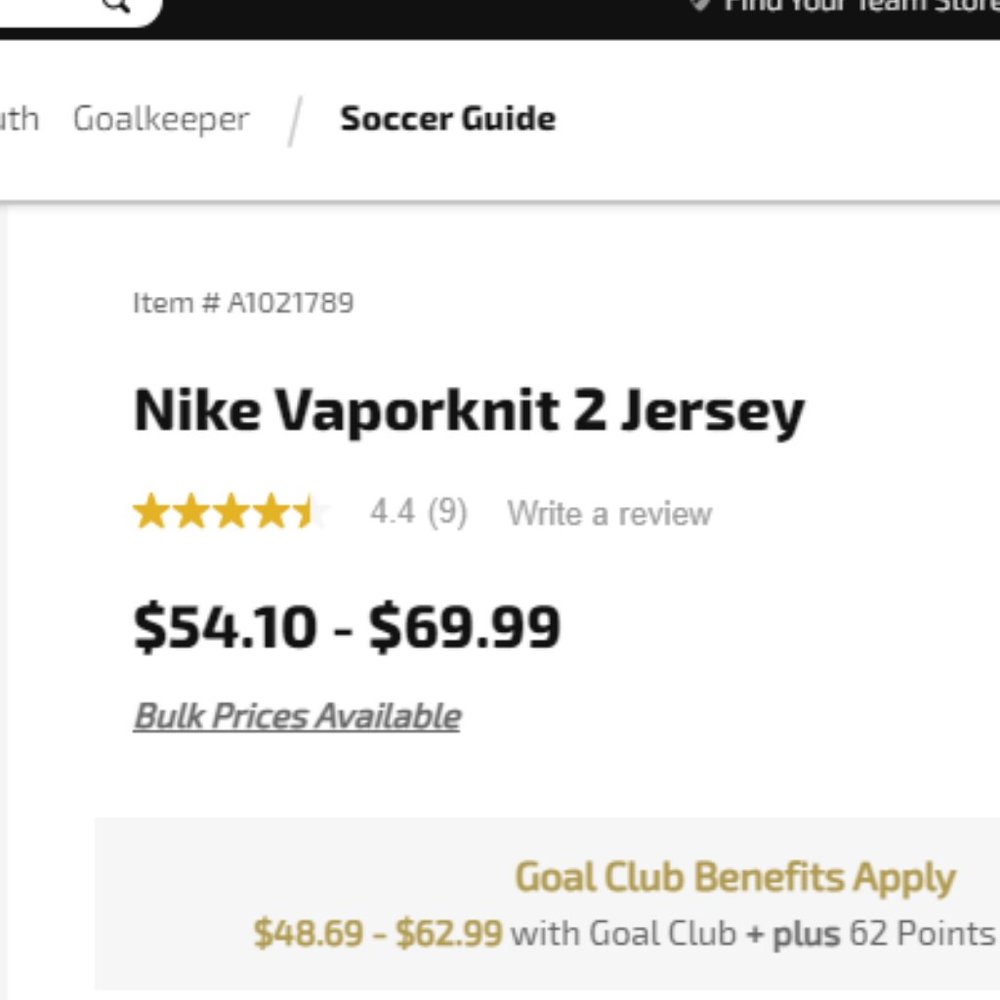
Task: Click the Nike Vaporknit 2 Jersey product title
Action: pyautogui.click(x=471, y=410)
